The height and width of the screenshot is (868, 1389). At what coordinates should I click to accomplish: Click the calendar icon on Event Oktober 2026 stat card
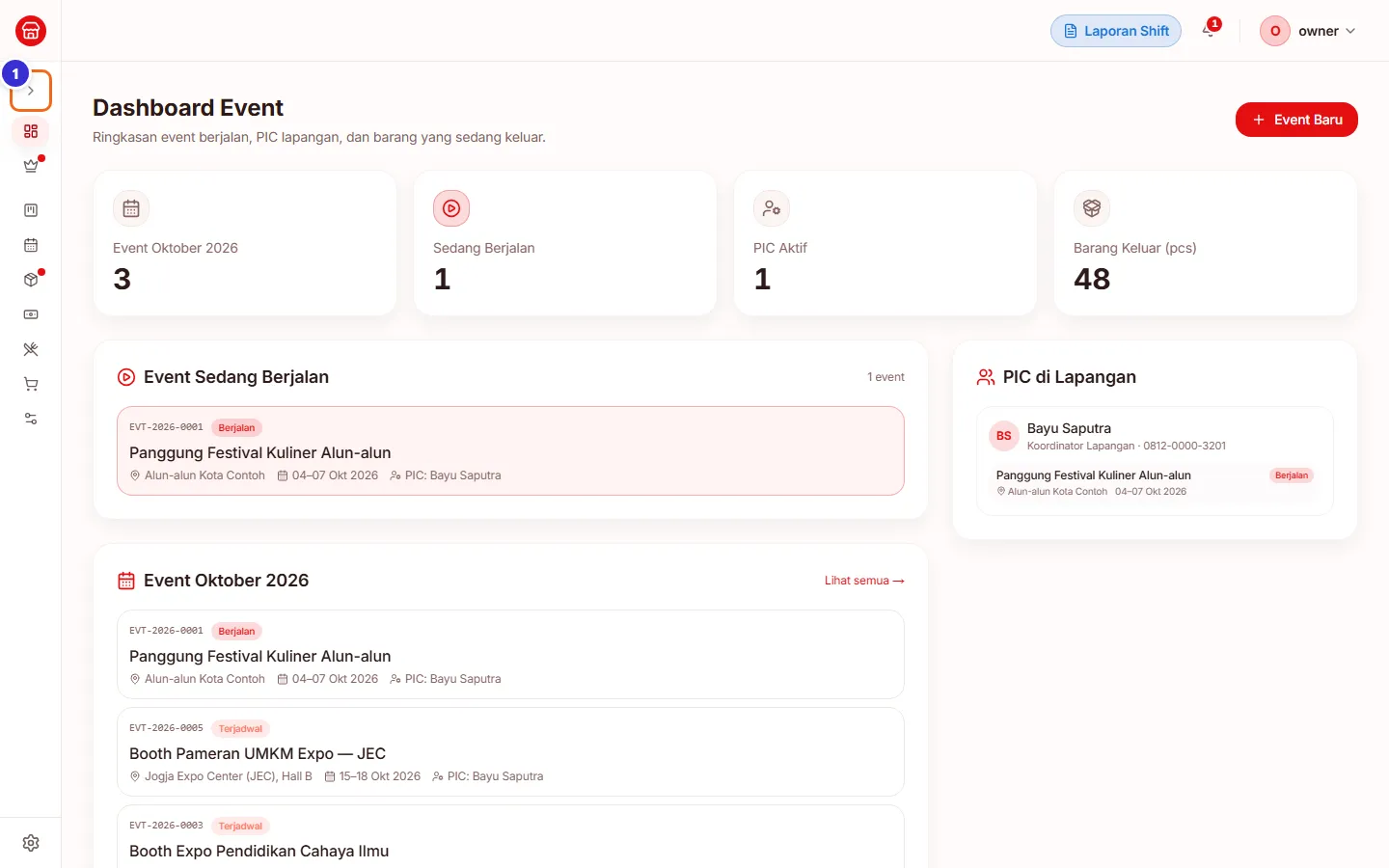coord(131,208)
